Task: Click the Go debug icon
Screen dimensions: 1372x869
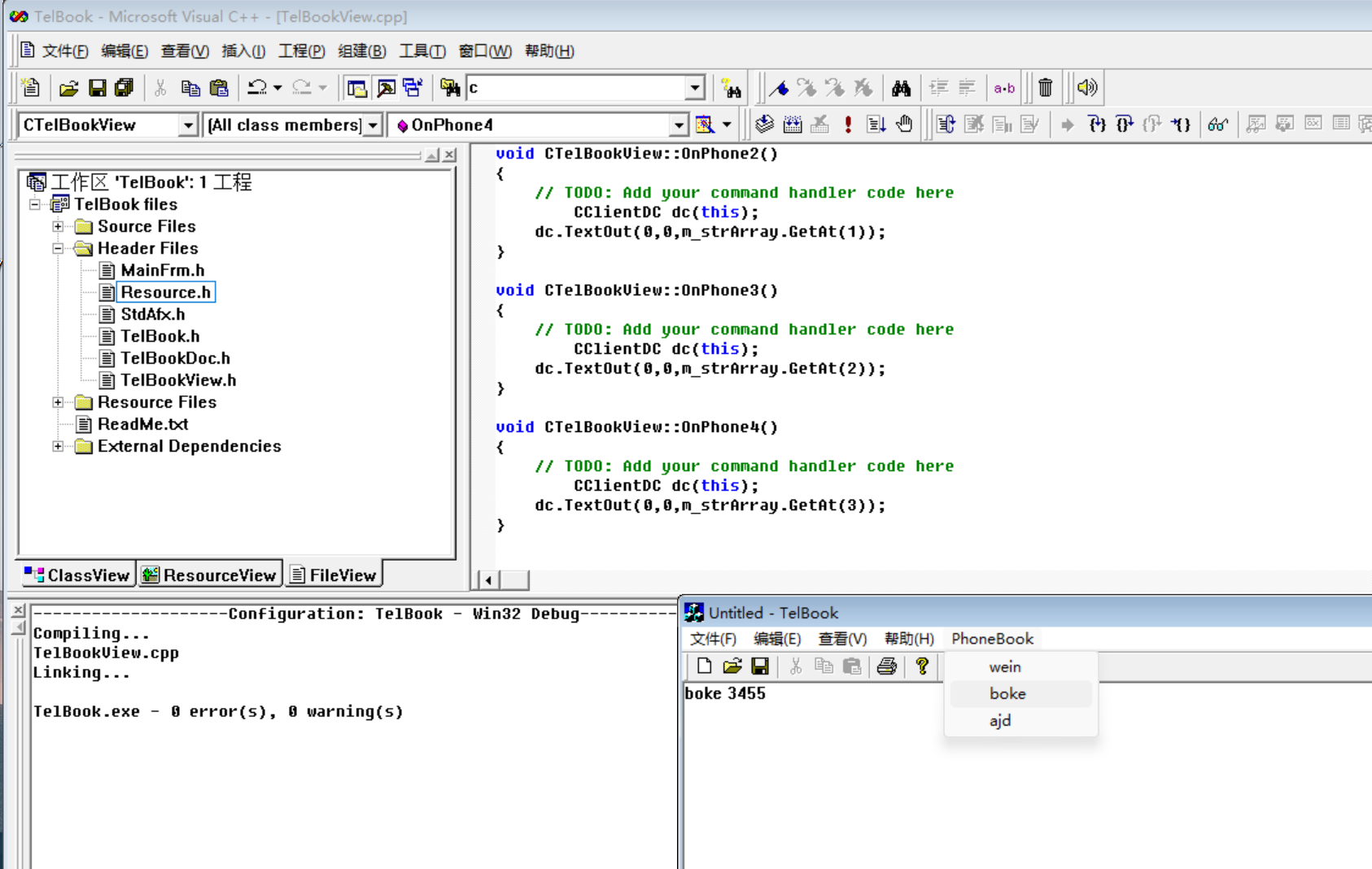Action: [876, 124]
